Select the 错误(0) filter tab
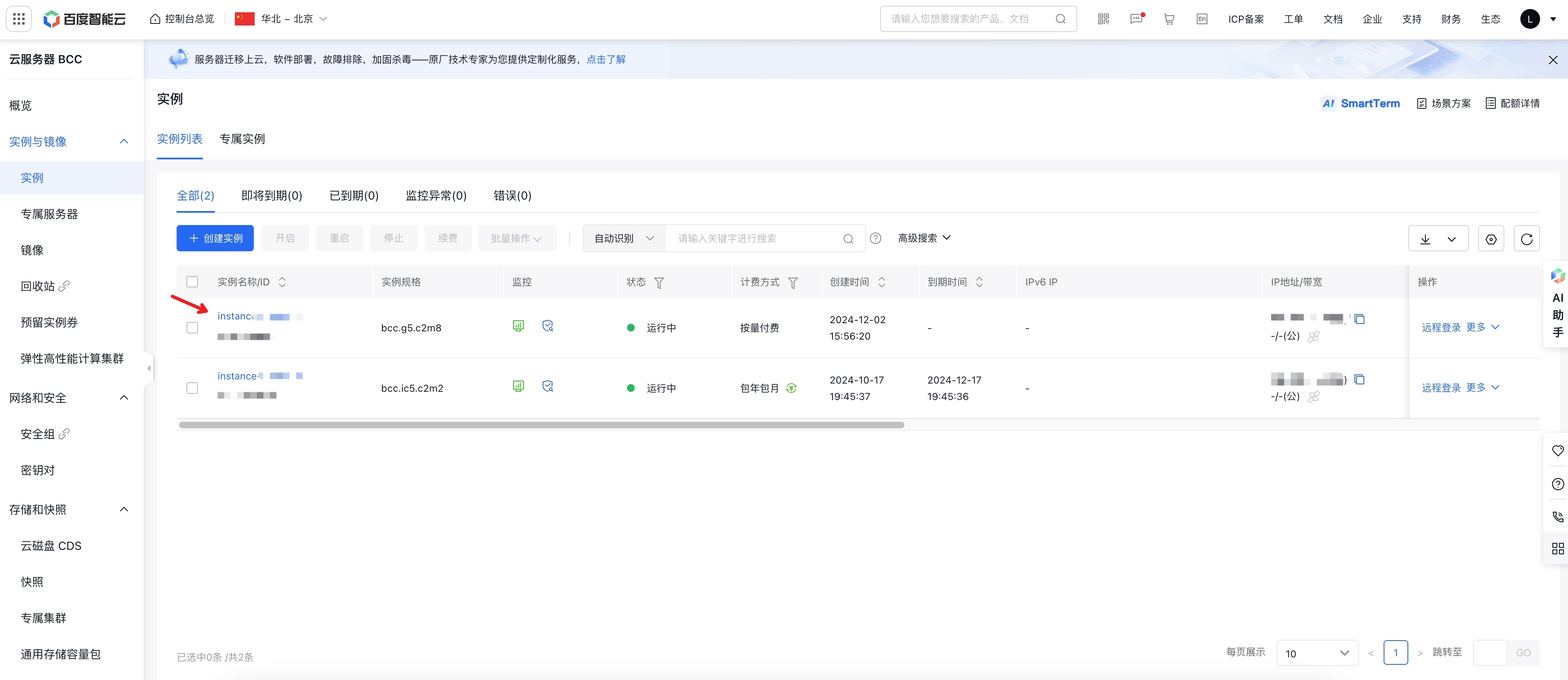This screenshot has width=1568, height=680. point(512,195)
